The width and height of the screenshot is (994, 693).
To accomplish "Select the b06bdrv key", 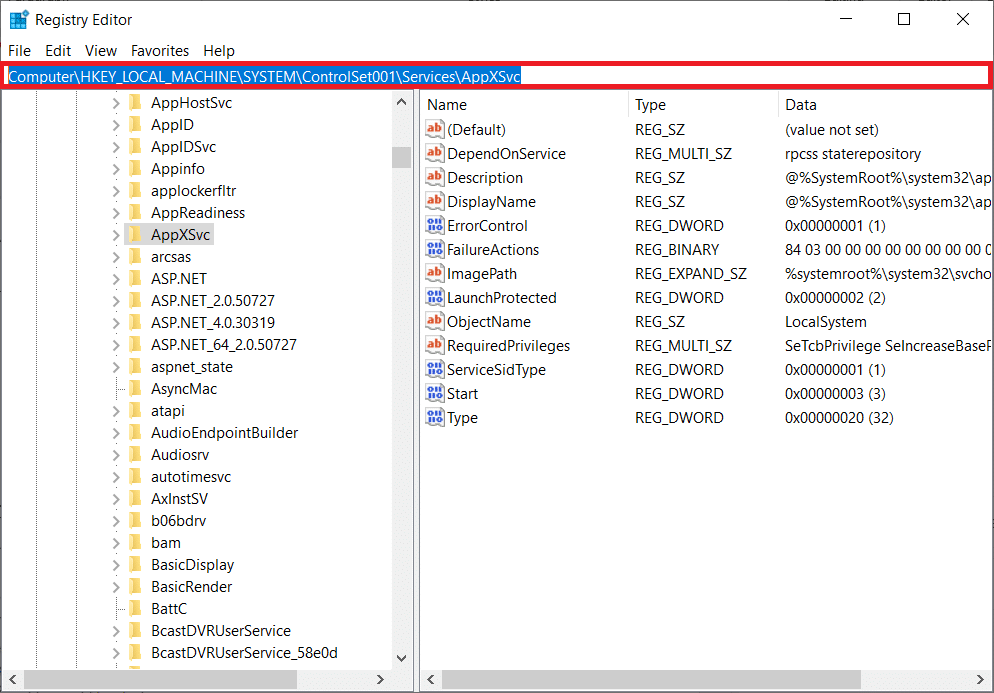I will coord(179,521).
